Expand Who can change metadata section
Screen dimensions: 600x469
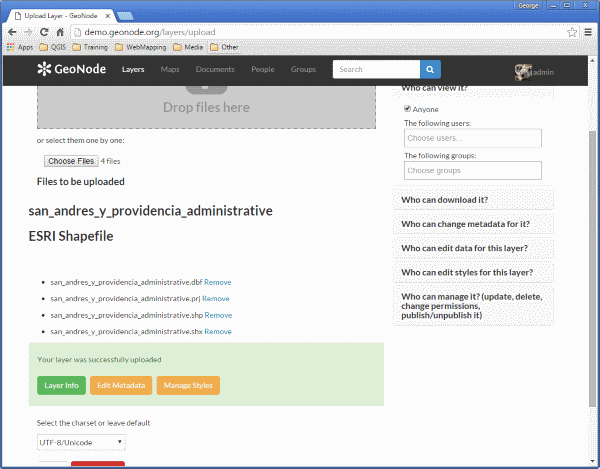point(473,224)
